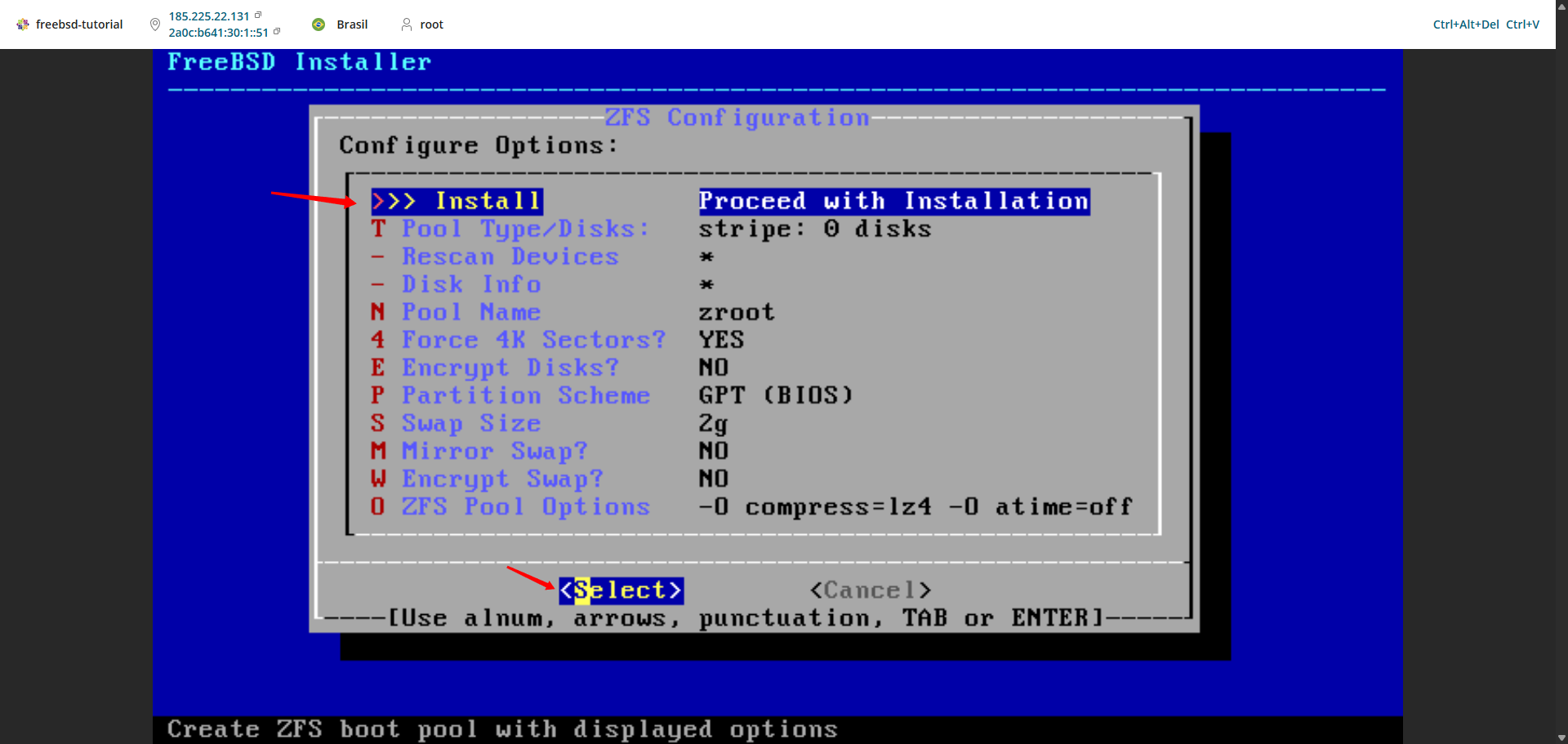Image resolution: width=1568 pixels, height=744 pixels.
Task: Click the 'root' username label
Action: click(x=432, y=25)
